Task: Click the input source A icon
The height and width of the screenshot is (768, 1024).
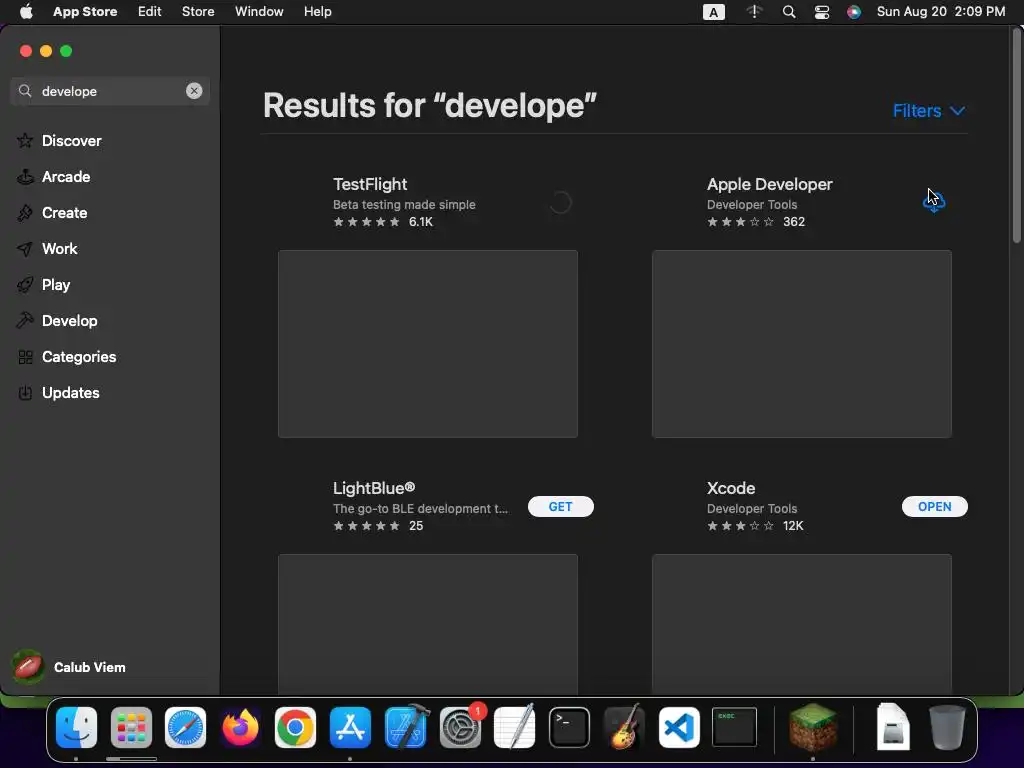Action: tap(713, 12)
